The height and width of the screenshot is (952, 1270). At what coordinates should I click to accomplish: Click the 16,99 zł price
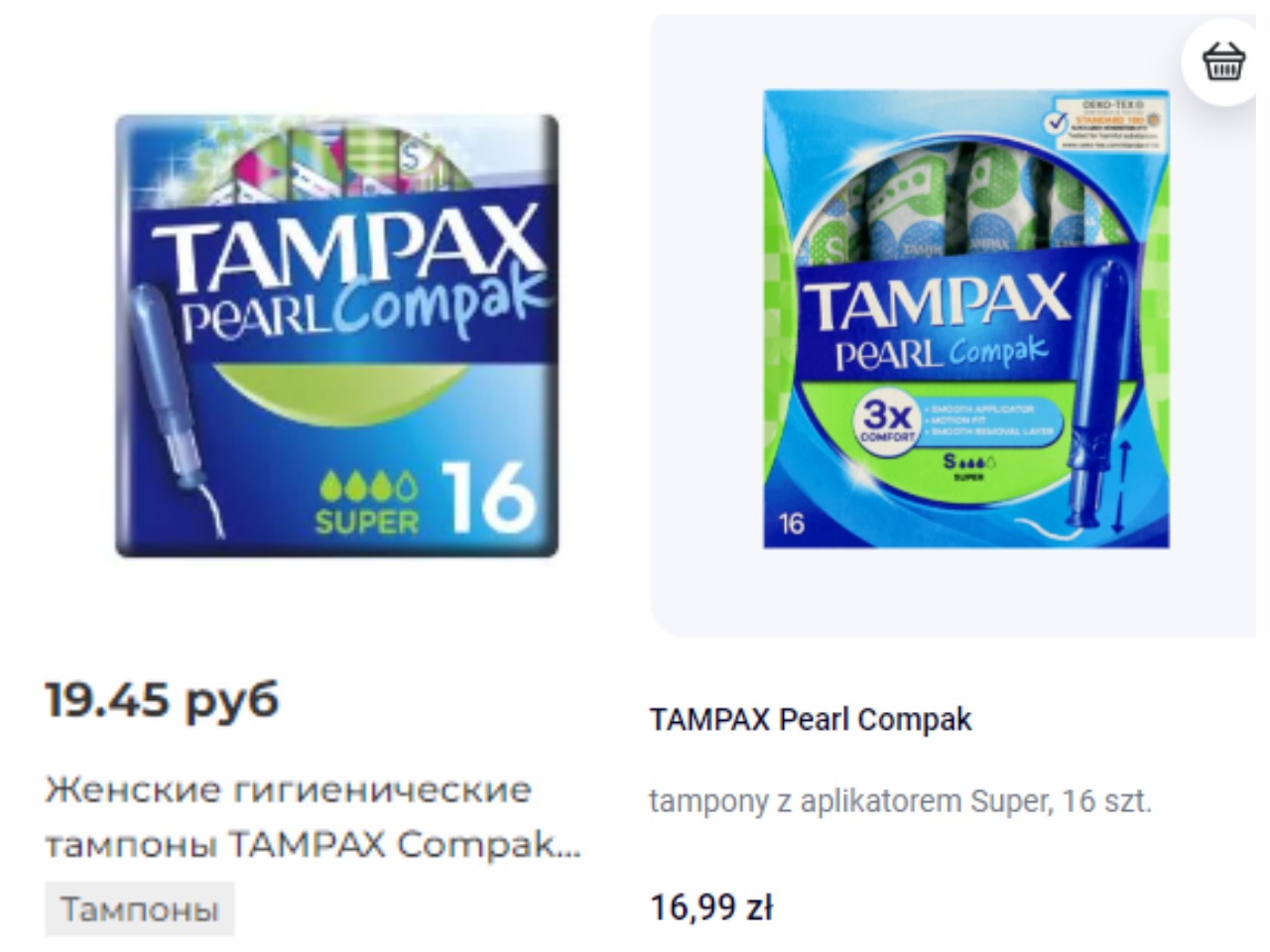click(x=711, y=906)
